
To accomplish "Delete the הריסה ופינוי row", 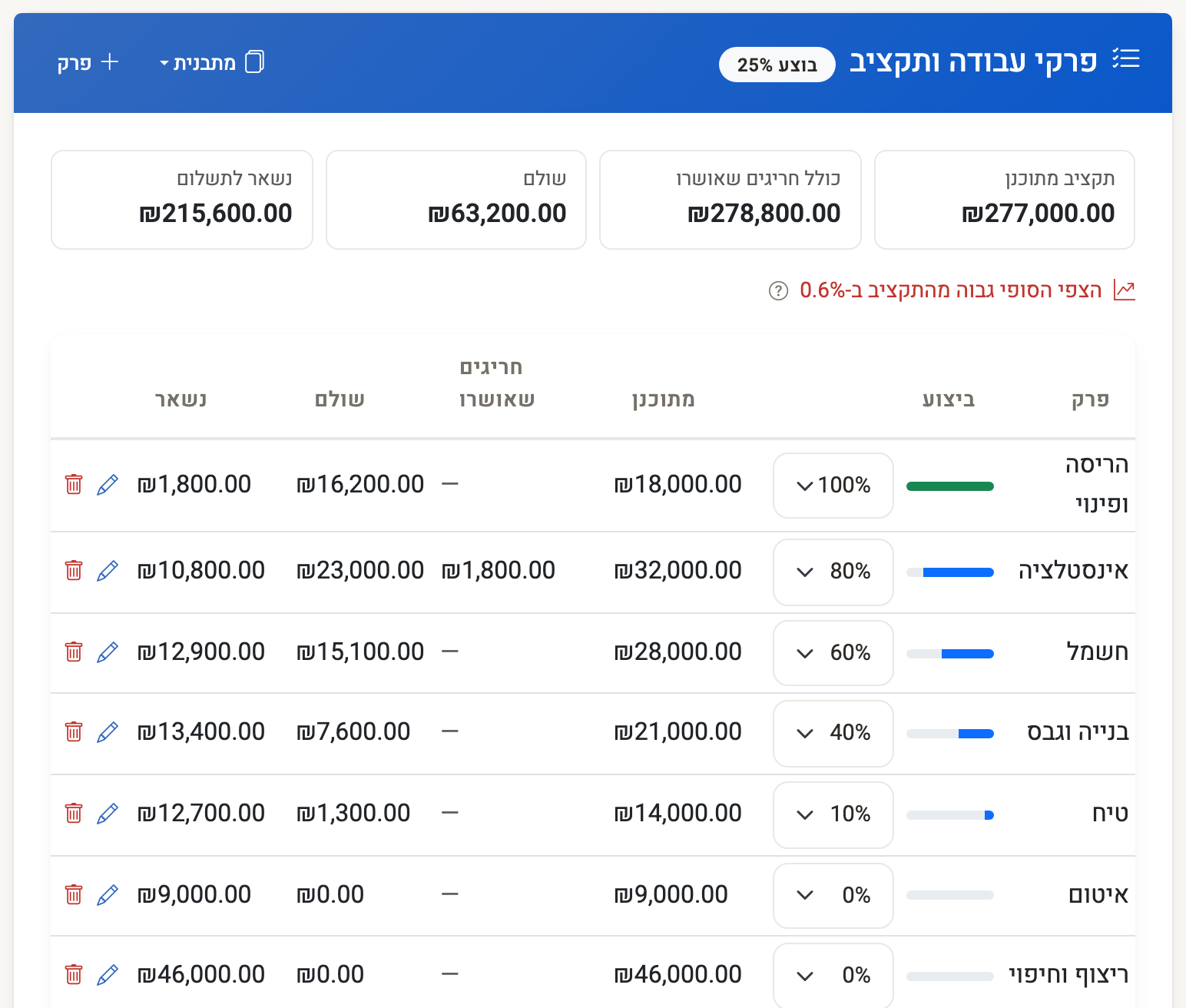I will pos(74,484).
